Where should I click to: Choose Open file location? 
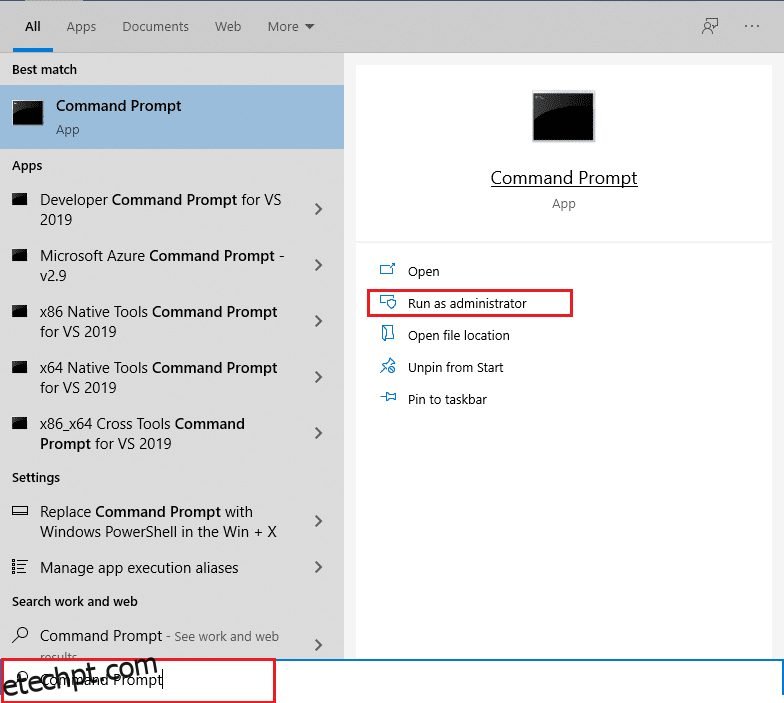pyautogui.click(x=458, y=336)
